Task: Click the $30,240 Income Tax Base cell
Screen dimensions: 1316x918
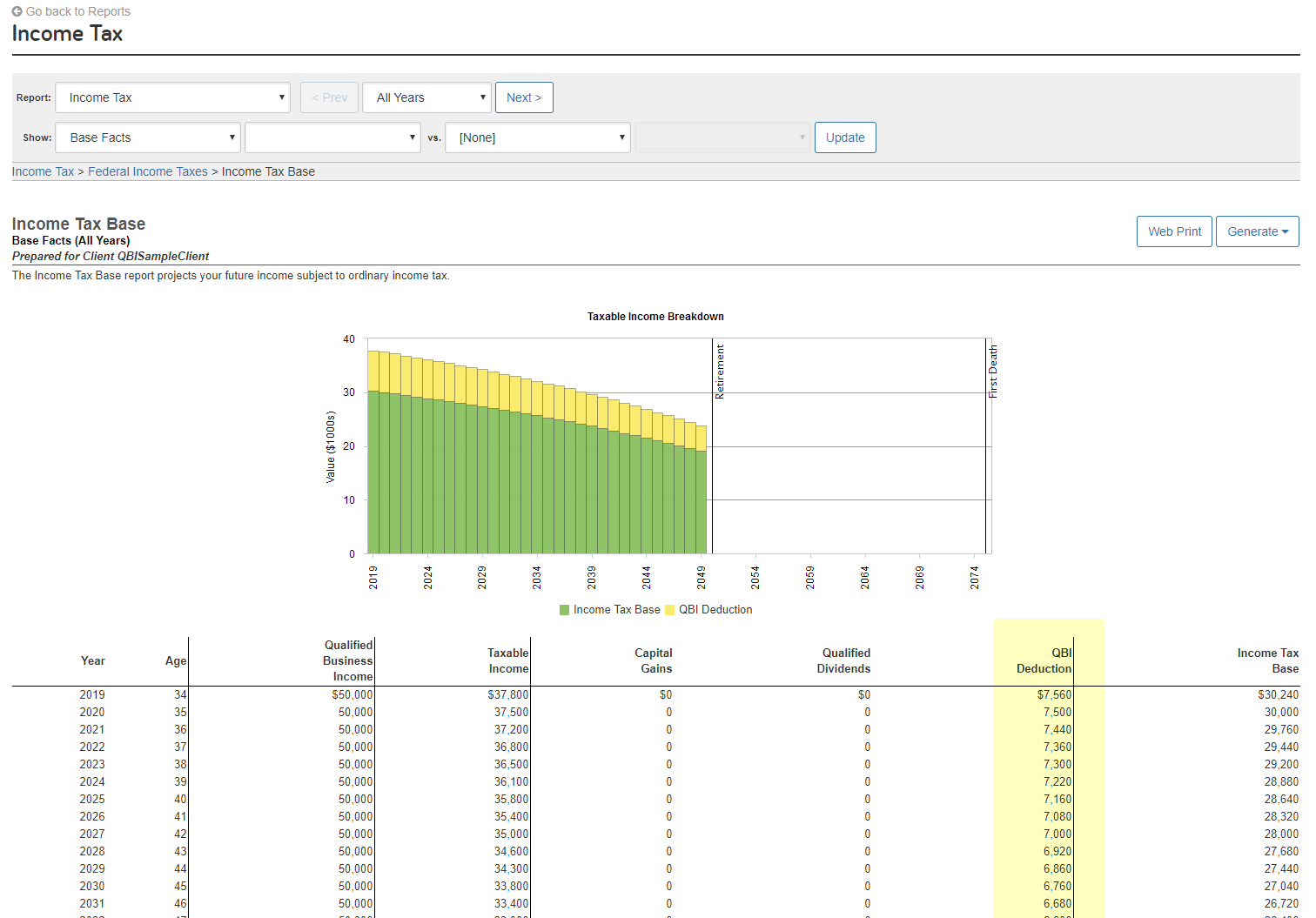Action: pyautogui.click(x=1278, y=694)
